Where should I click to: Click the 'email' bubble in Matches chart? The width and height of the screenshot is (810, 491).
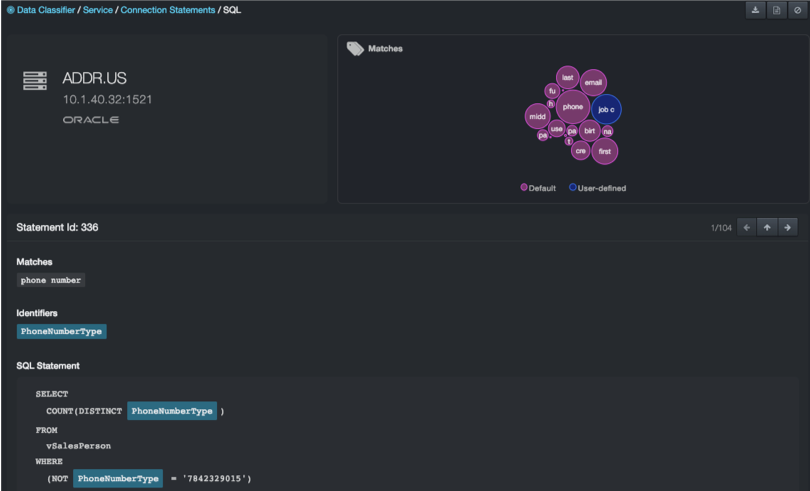tap(593, 83)
